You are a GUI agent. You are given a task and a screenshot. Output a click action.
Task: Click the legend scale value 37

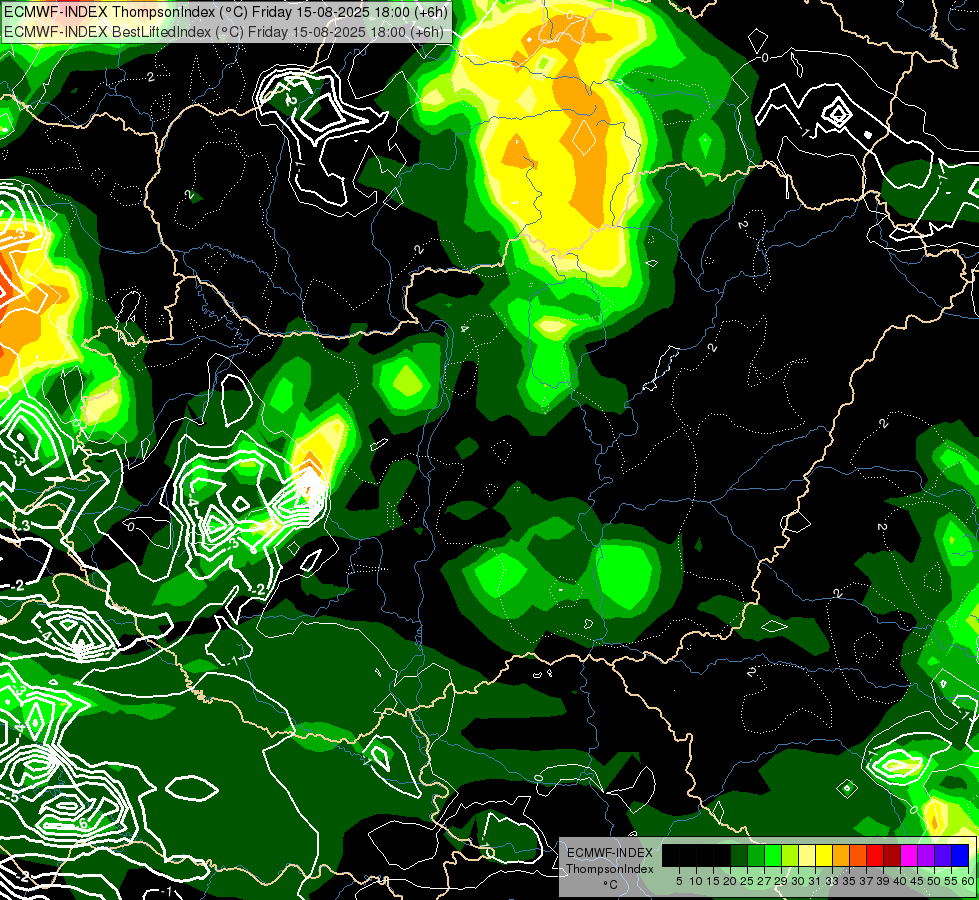(867, 881)
